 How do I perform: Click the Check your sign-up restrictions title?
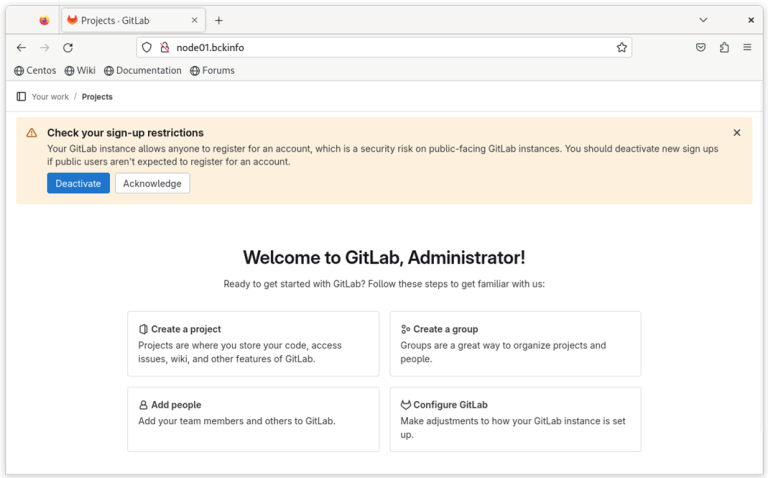[x=125, y=133]
